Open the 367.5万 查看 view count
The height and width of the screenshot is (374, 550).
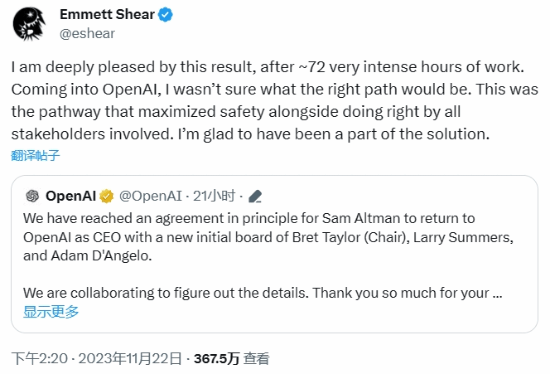(232, 359)
